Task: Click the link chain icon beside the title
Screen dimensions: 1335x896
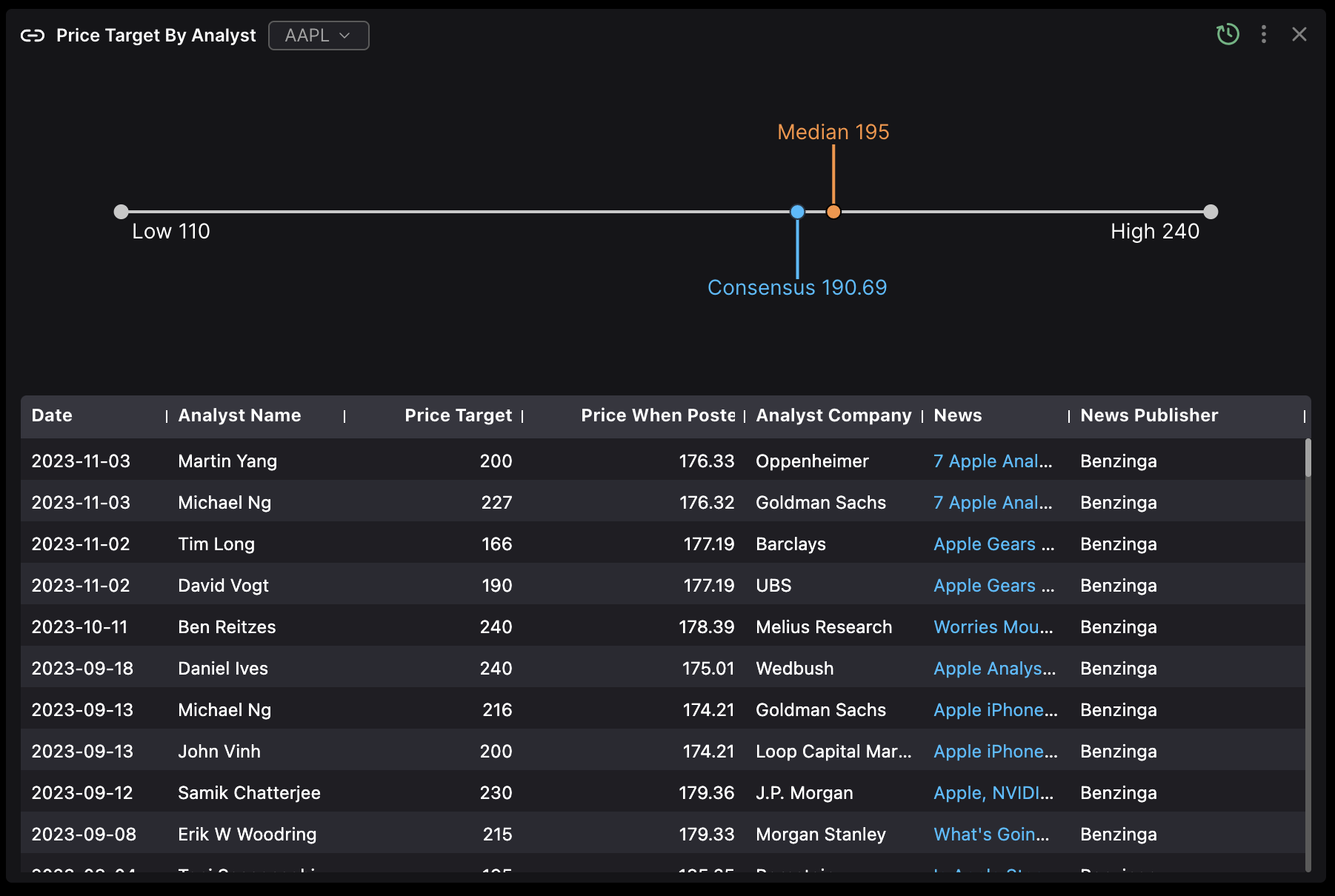Action: 33,36
